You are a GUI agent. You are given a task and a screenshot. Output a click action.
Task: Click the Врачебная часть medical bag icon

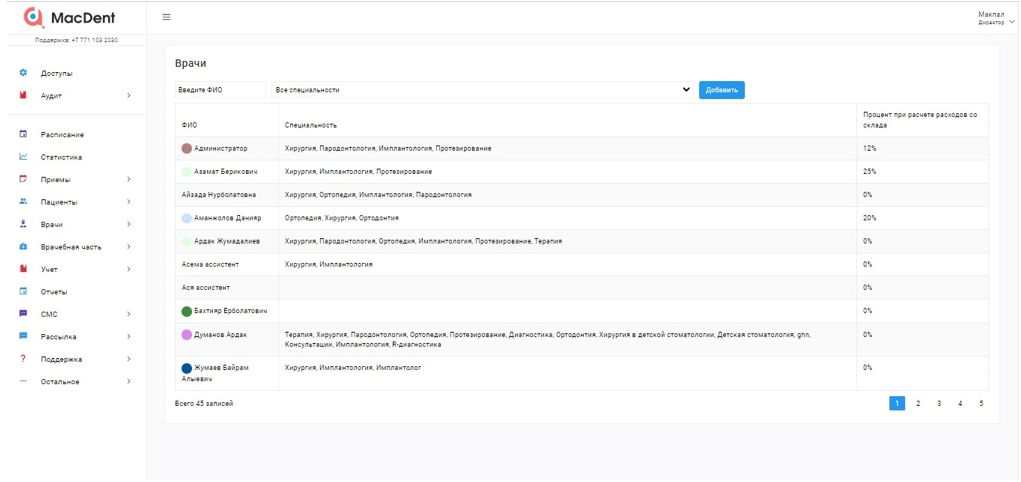(23, 247)
